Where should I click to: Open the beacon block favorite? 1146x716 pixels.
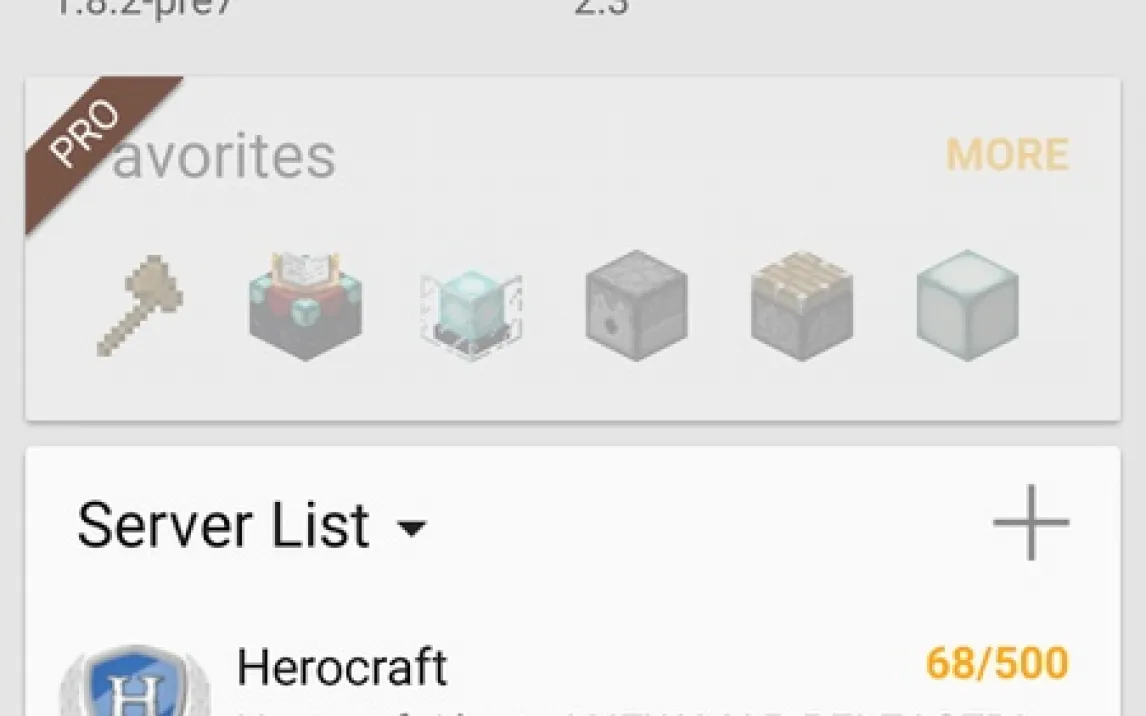tap(471, 313)
